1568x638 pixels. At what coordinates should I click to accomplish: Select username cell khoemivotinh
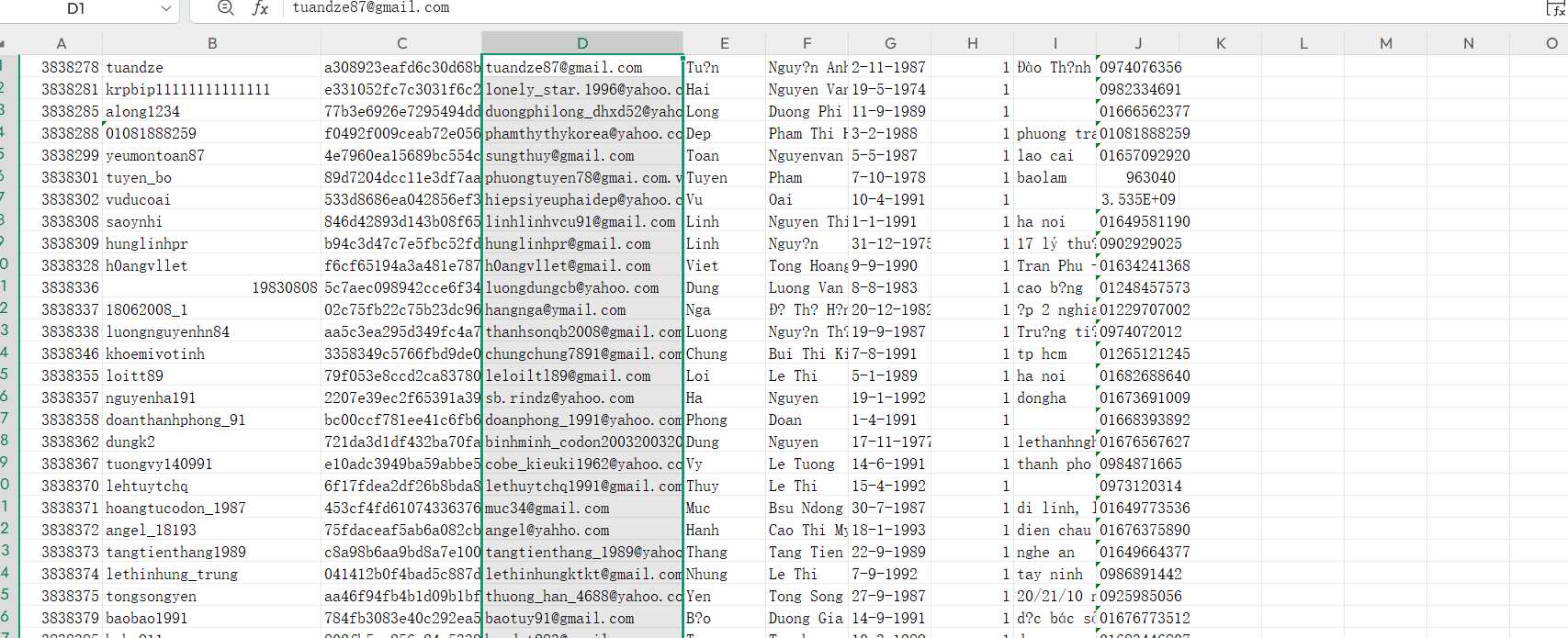point(212,353)
